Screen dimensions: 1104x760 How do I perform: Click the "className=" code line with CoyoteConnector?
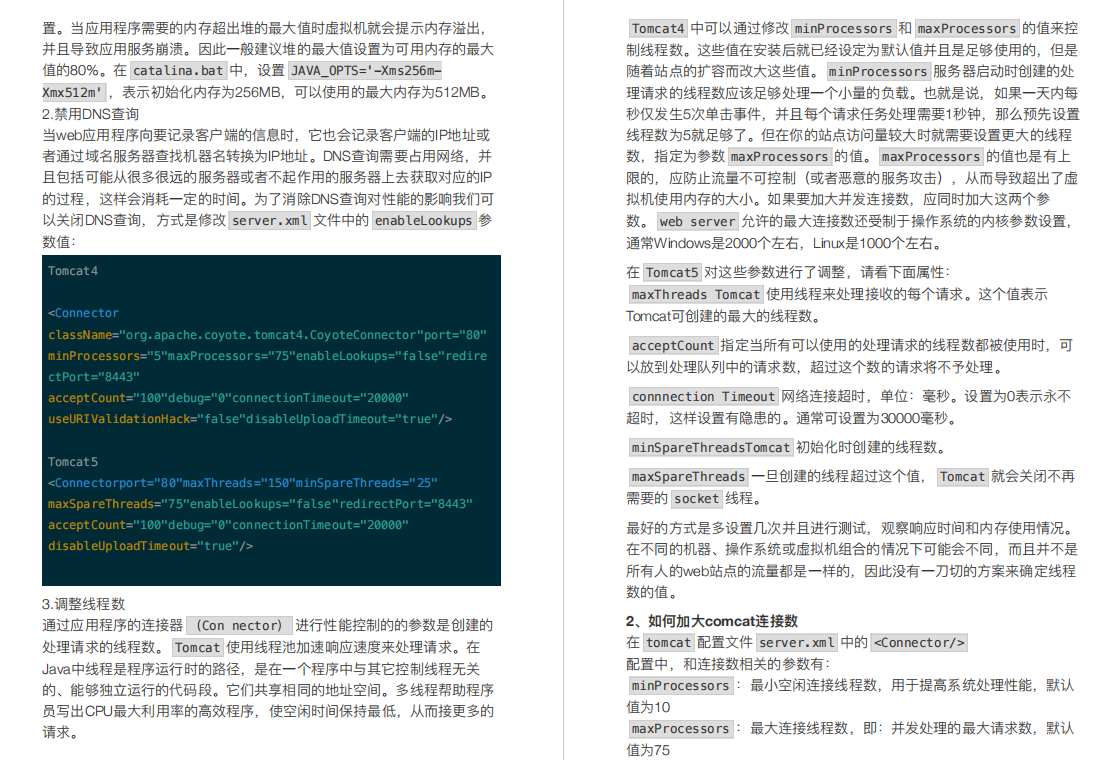(268, 335)
